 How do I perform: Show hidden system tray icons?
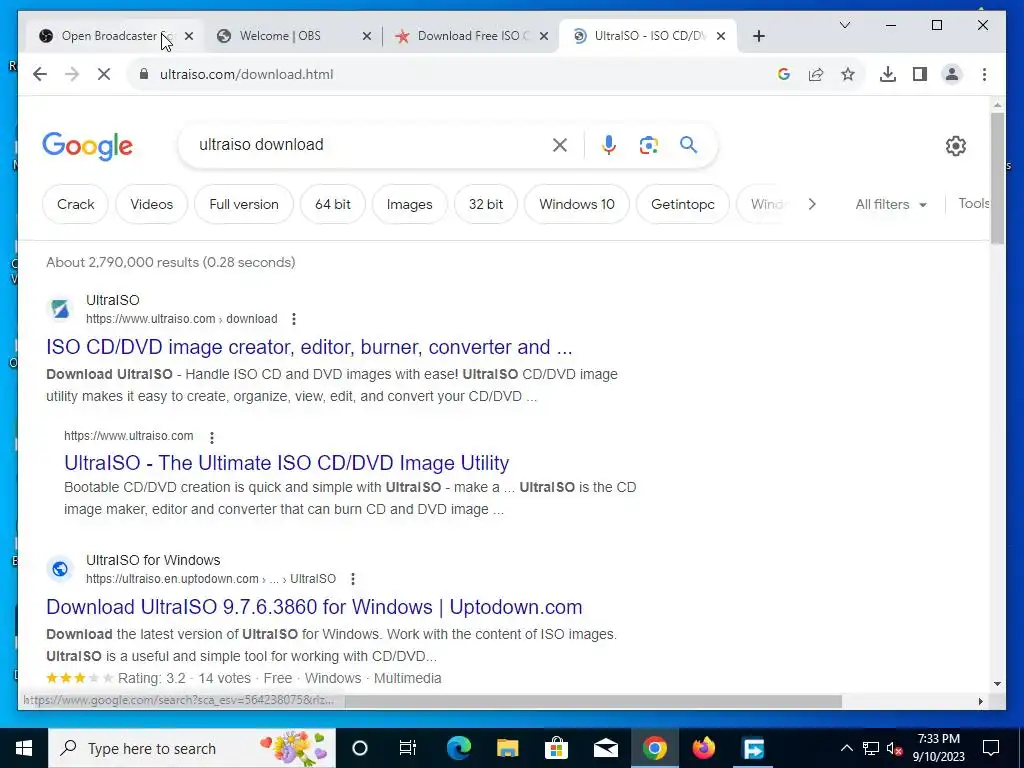coord(846,748)
